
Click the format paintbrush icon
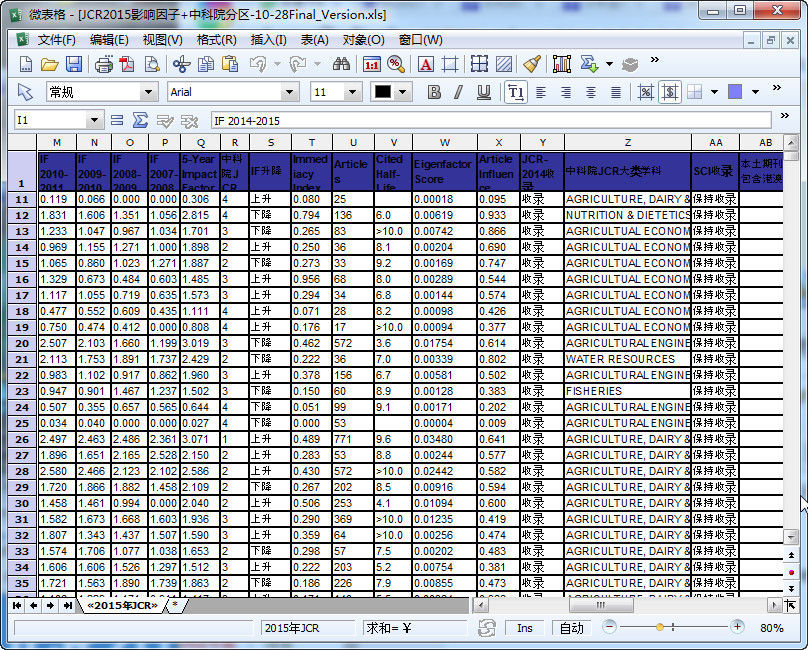[531, 64]
